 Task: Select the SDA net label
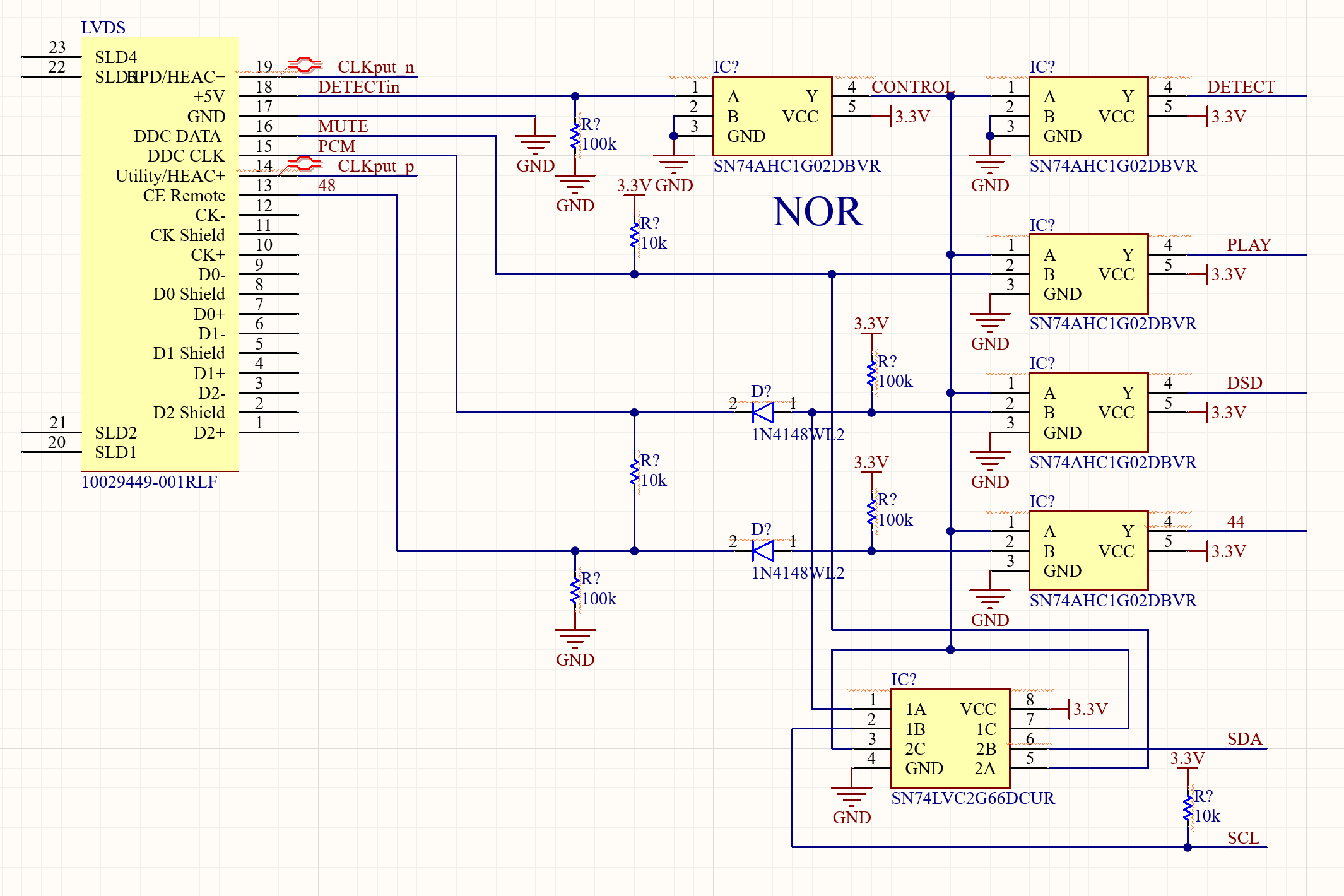click(1244, 739)
